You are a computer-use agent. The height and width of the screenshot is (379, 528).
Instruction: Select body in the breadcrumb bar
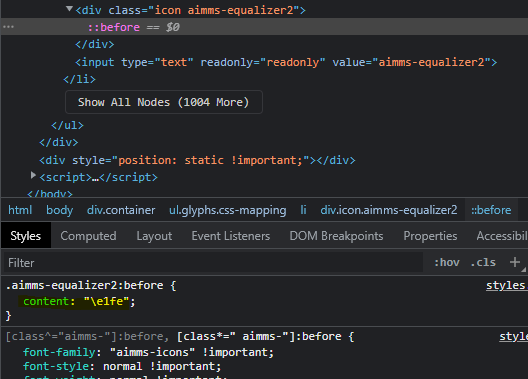click(x=60, y=210)
